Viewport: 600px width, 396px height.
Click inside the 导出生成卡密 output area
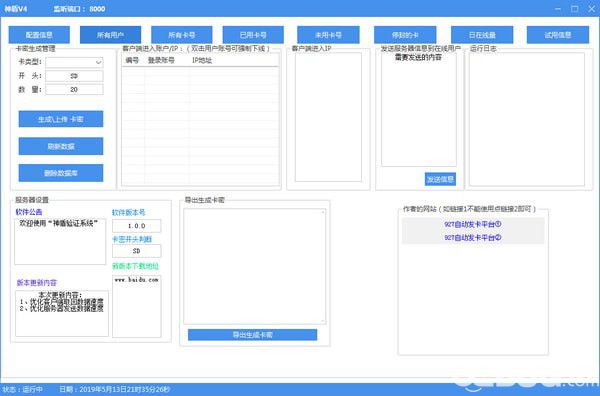[255, 266]
